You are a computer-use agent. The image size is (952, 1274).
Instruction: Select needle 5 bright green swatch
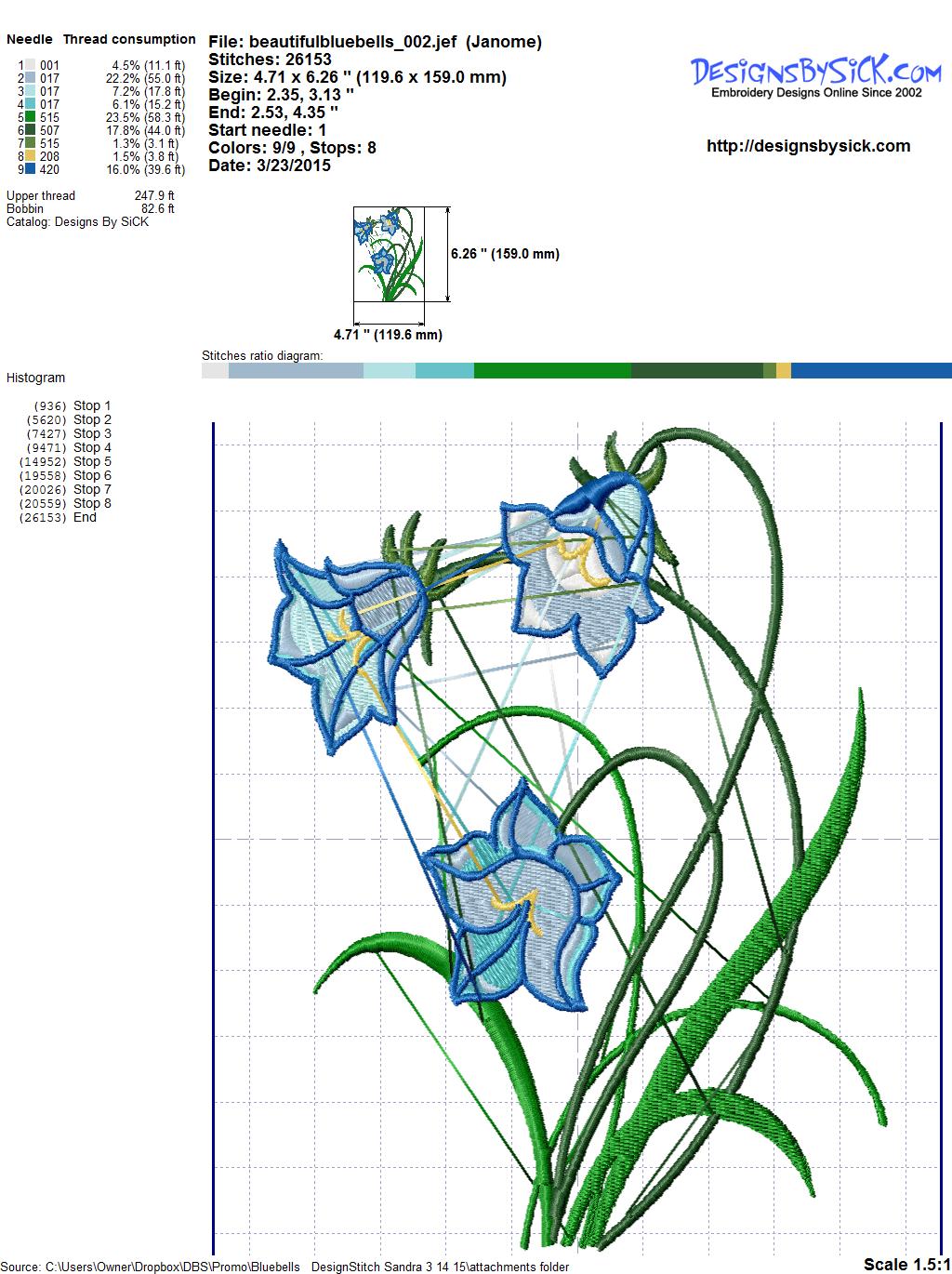pyautogui.click(x=32, y=117)
